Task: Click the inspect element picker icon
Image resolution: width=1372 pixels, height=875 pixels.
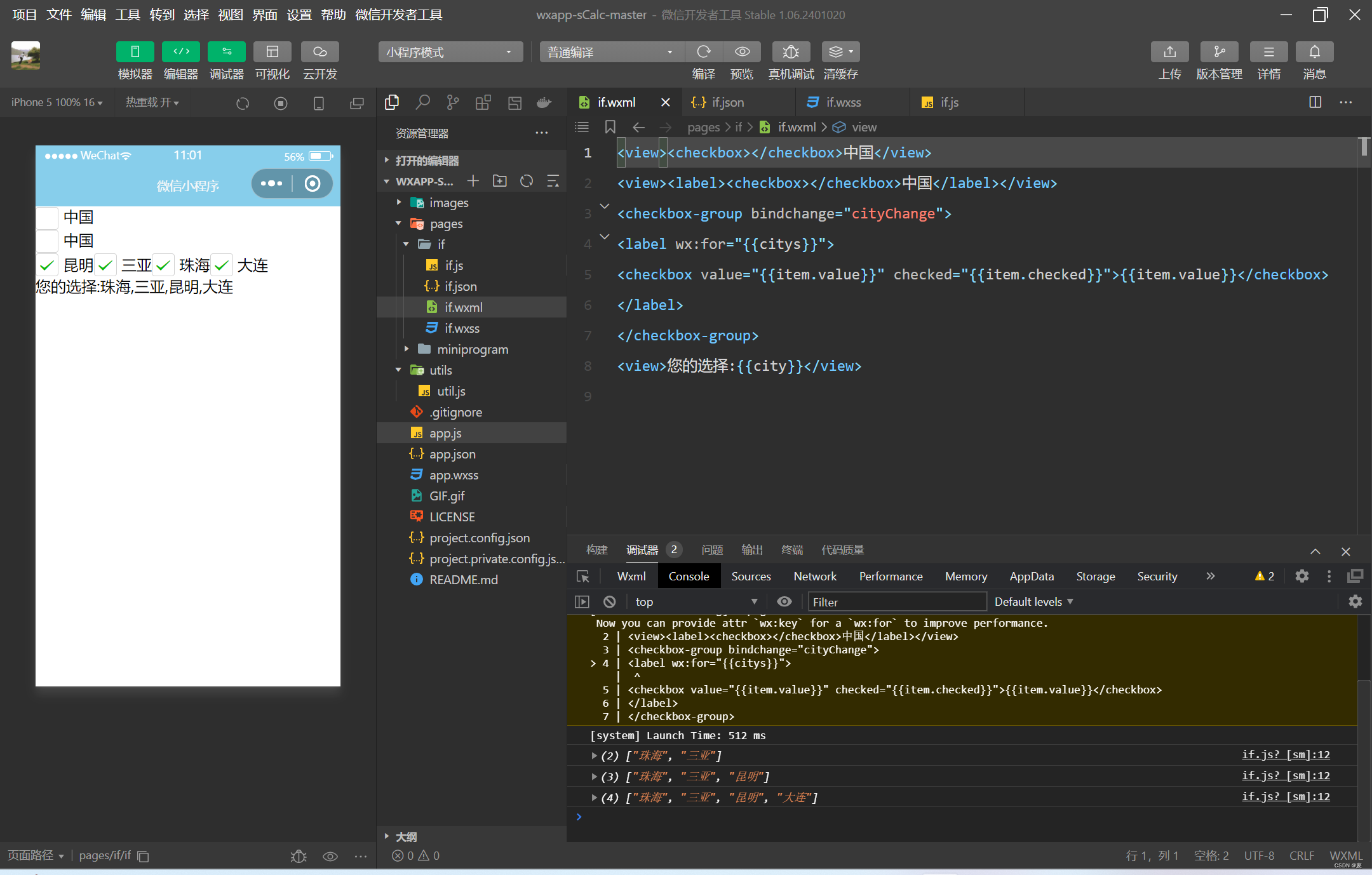Action: [x=582, y=576]
